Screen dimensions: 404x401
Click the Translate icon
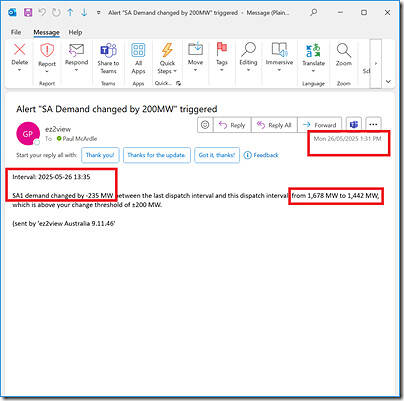pyautogui.click(x=313, y=50)
